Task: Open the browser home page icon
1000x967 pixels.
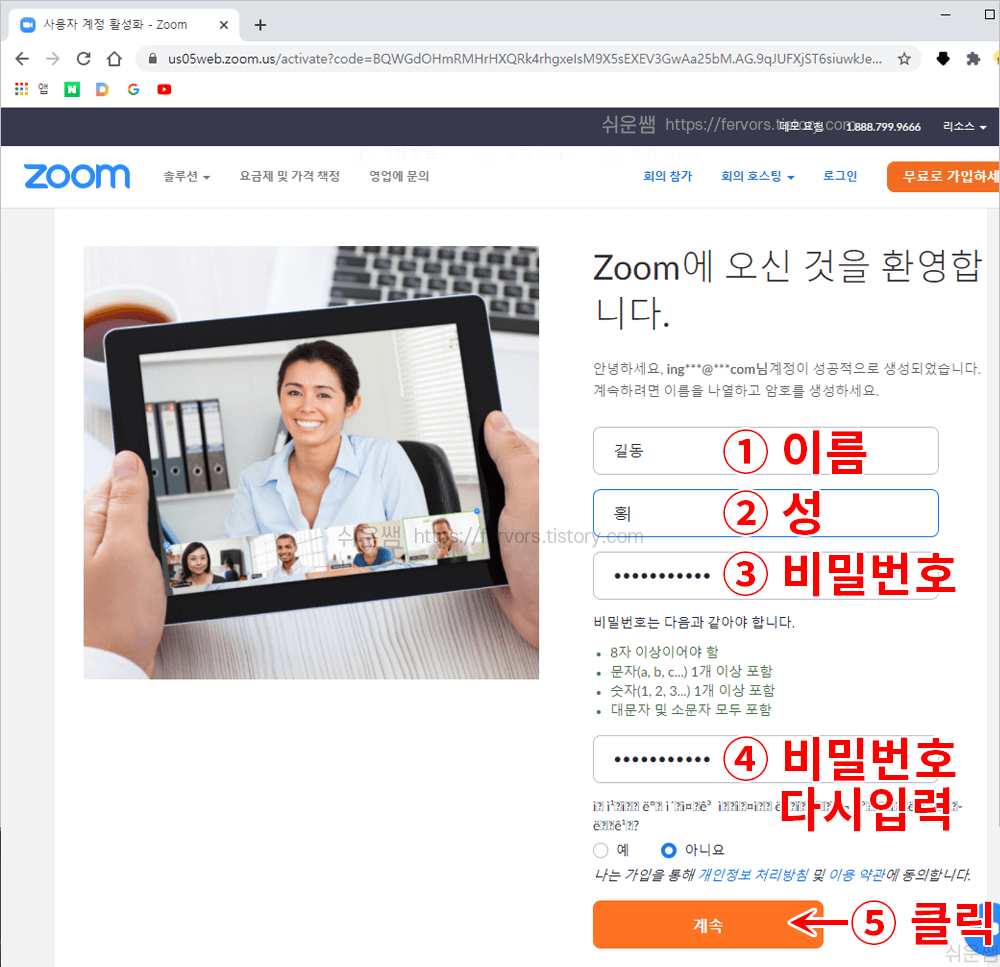Action: (114, 59)
